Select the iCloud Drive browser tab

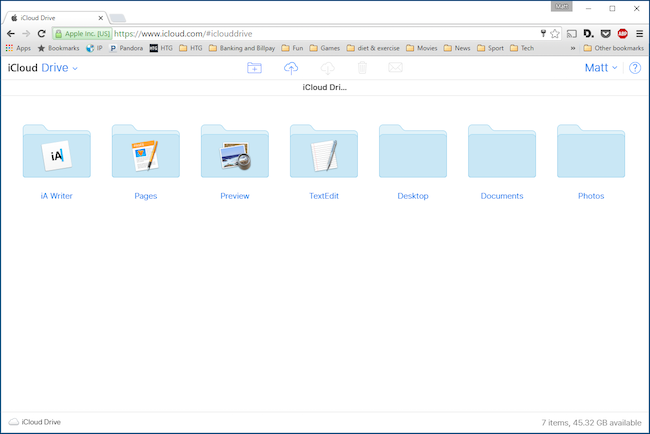tap(56, 18)
